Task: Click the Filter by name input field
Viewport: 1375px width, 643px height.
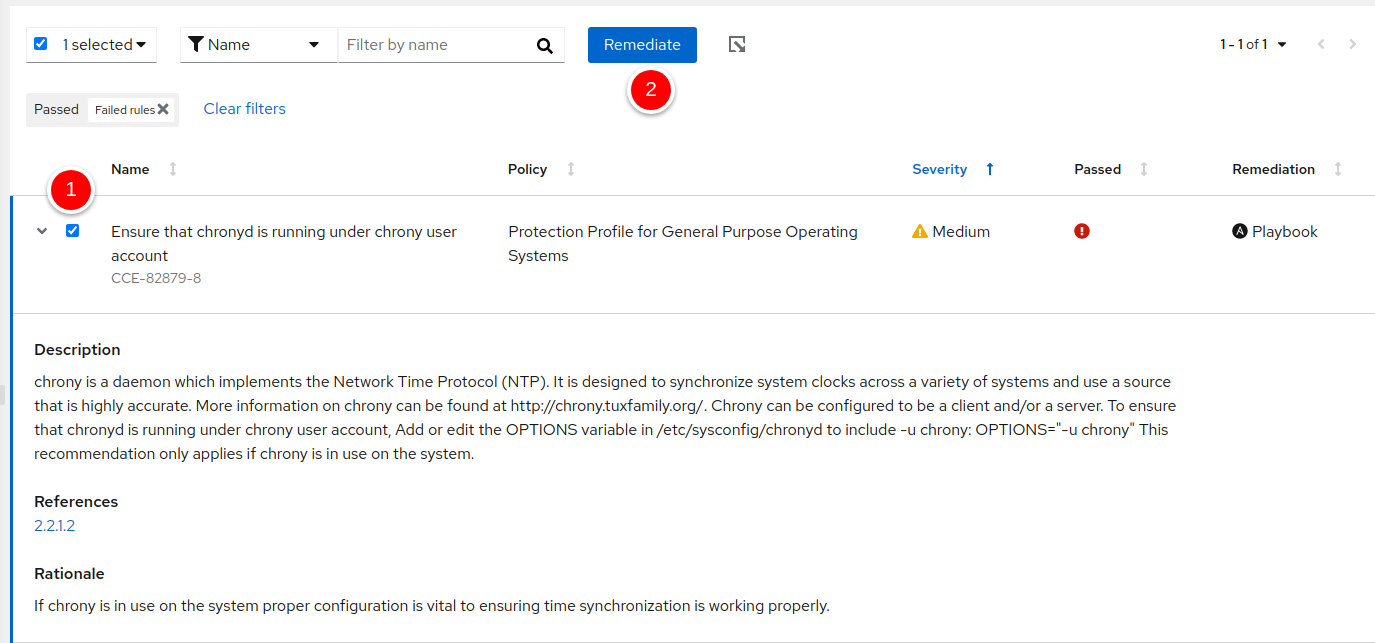Action: pos(435,45)
